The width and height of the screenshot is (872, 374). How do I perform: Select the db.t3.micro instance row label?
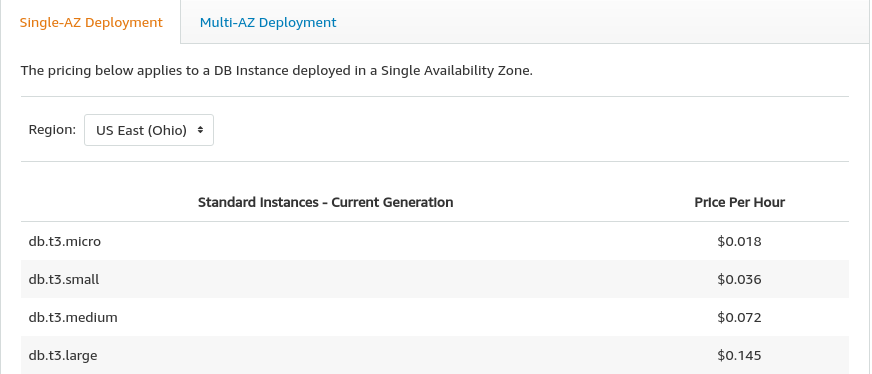coord(65,241)
